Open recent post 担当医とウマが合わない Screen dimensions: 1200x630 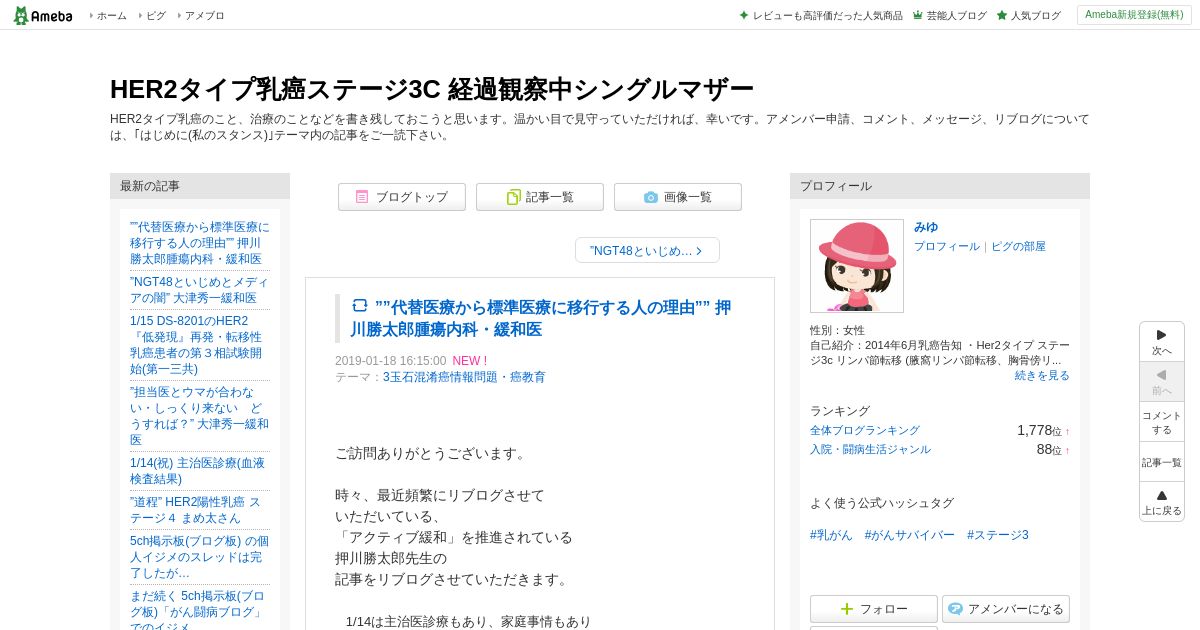(200, 416)
